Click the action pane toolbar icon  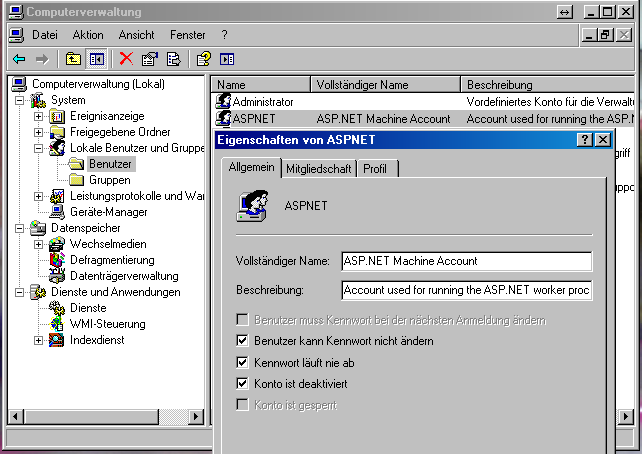point(227,59)
